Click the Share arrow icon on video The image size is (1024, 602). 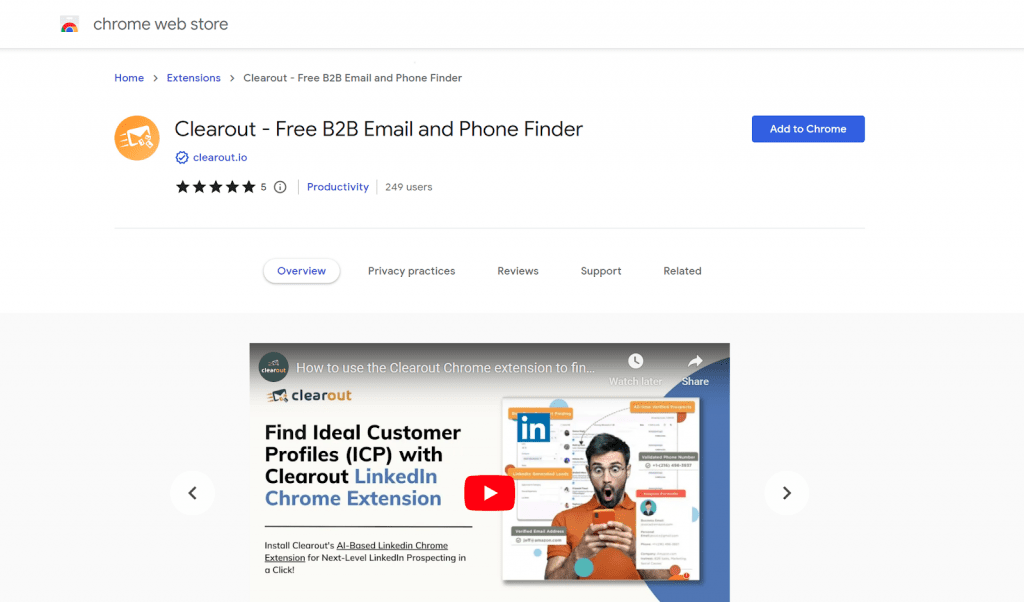[695, 361]
